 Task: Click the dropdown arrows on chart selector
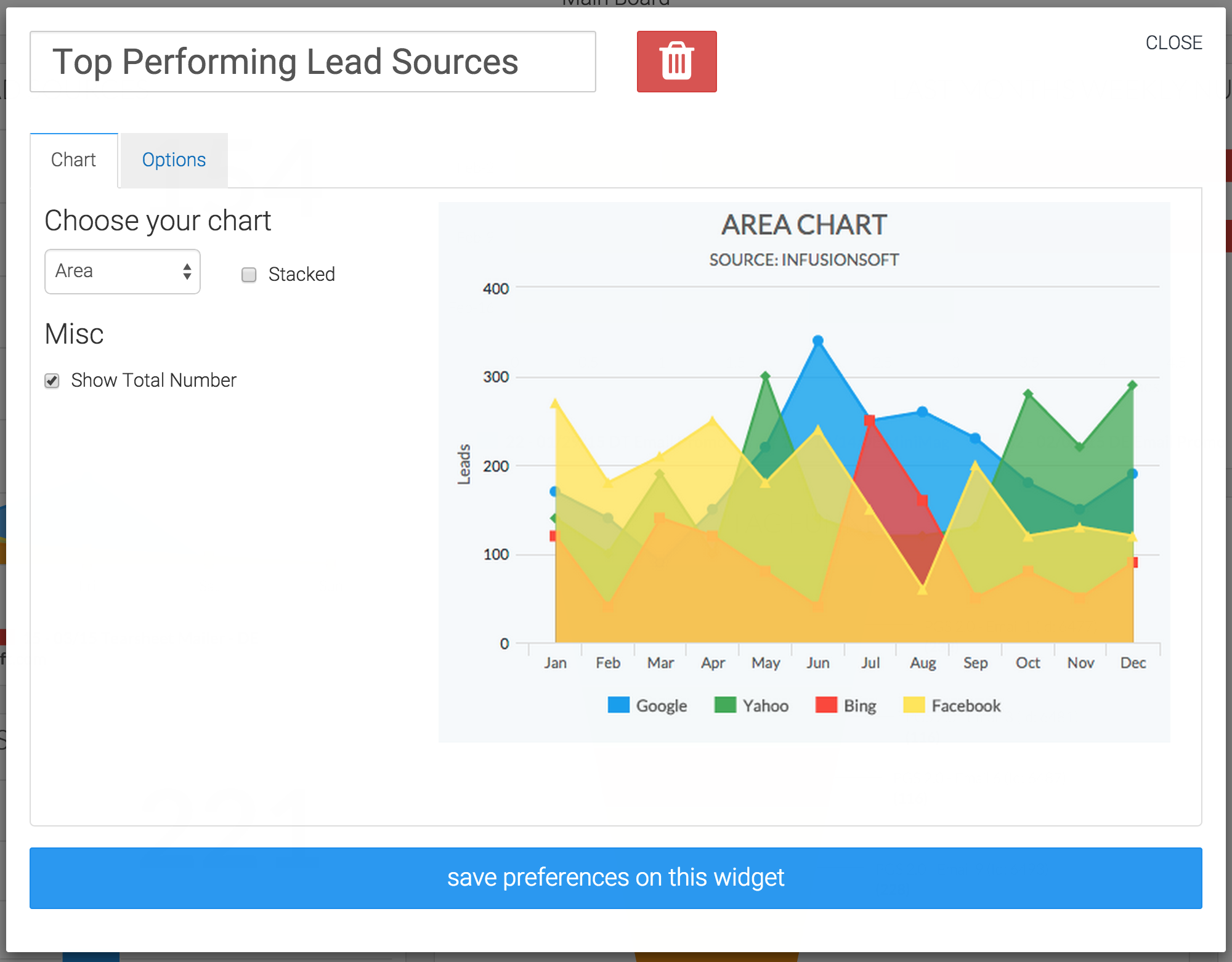click(187, 272)
